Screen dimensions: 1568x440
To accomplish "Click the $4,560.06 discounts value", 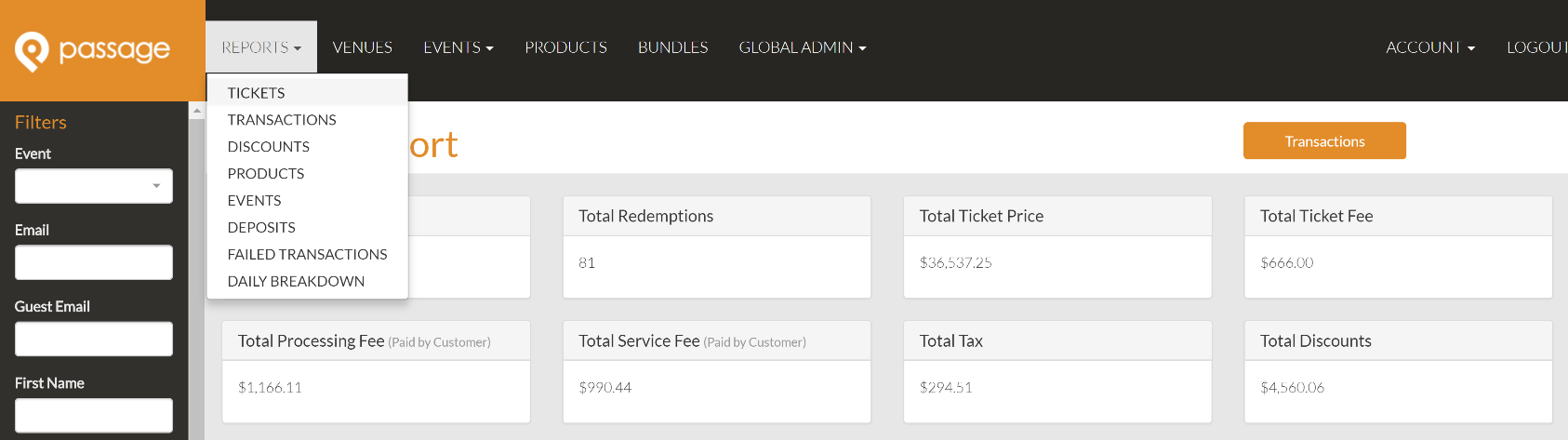I will [x=1292, y=388].
